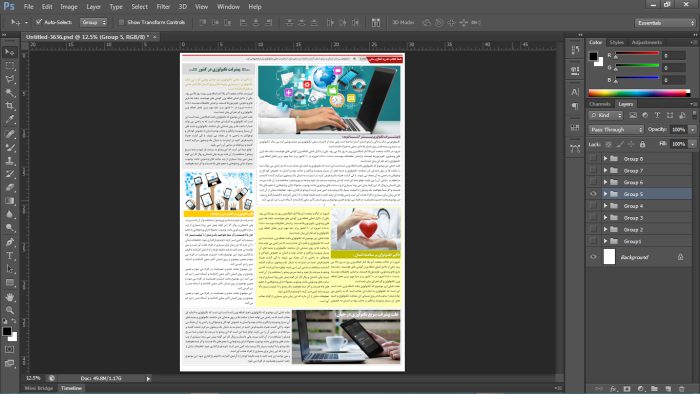Select the Pen tool
This screenshot has width=700, height=394.
point(9,242)
